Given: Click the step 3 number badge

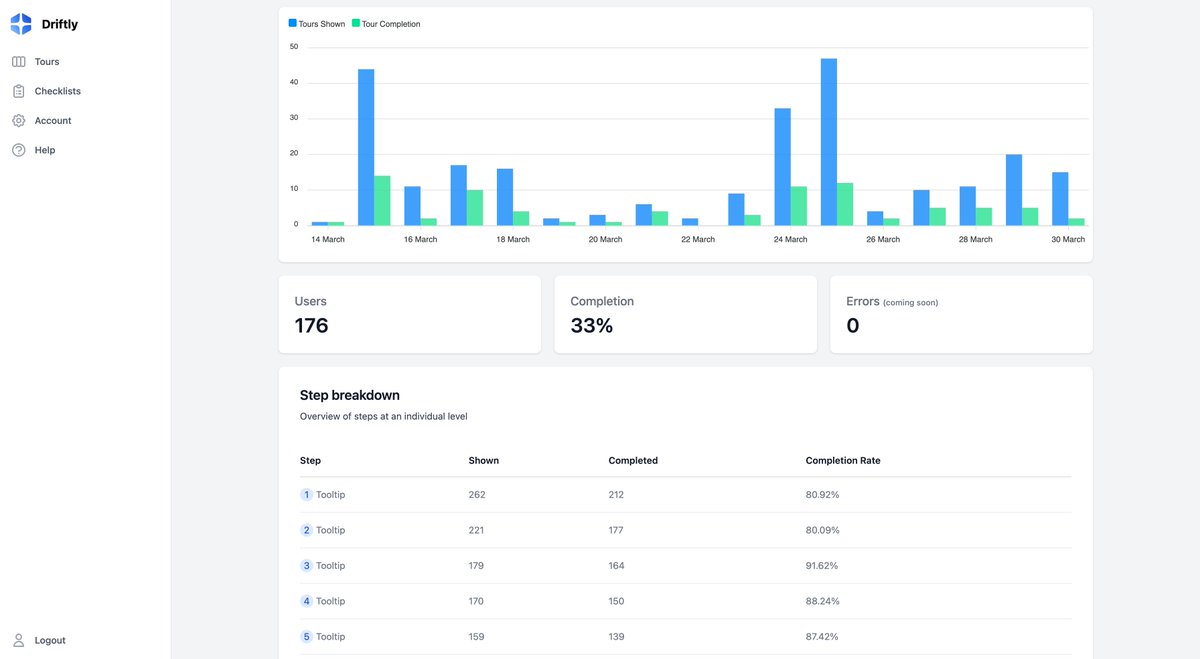Looking at the screenshot, I should pyautogui.click(x=306, y=566).
